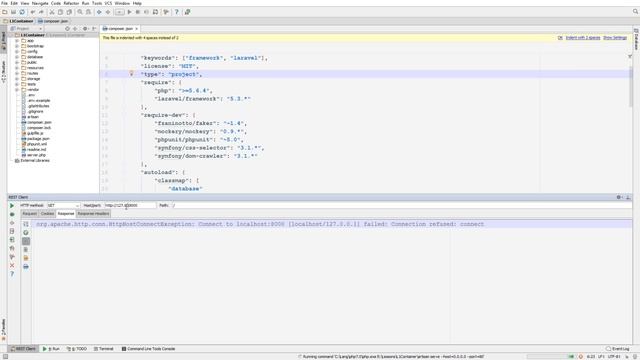Screen dimensions: 640x360
Task: Switch to the Request tab
Action: (29, 213)
